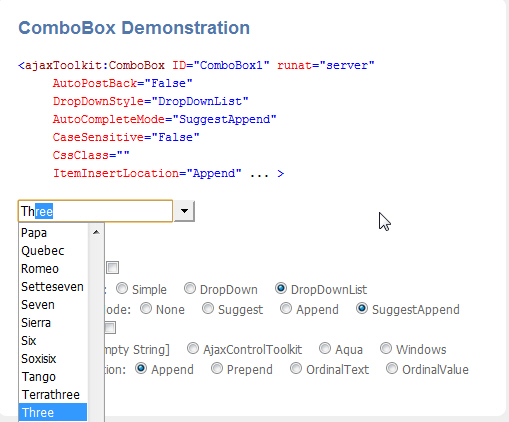
Task: Click the AutoPostBack="False" code line
Action: tap(123, 83)
